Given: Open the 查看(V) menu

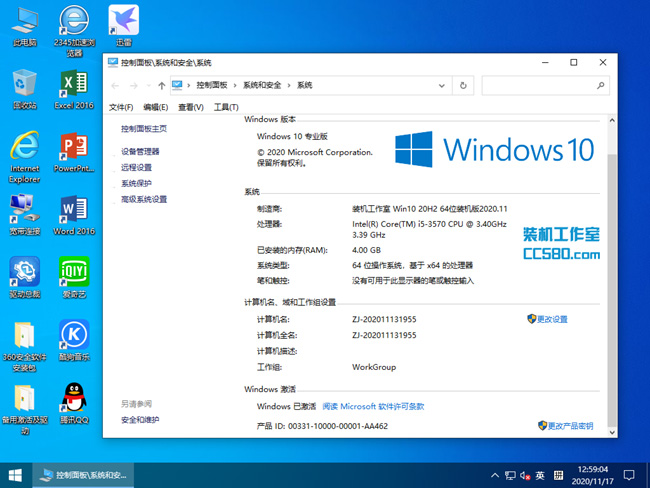Looking at the screenshot, I should [x=191, y=107].
